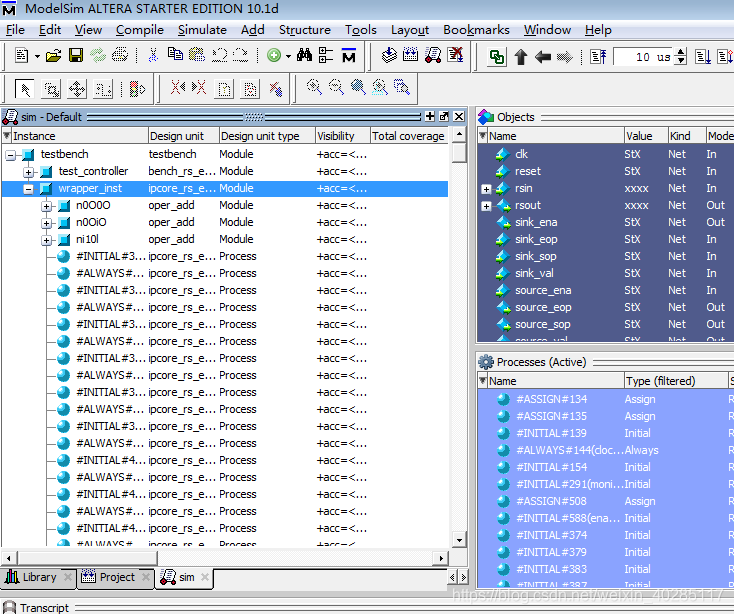Click the Zoom Out magnifier icon
Screen dimensions: 734x614
tap(336, 87)
